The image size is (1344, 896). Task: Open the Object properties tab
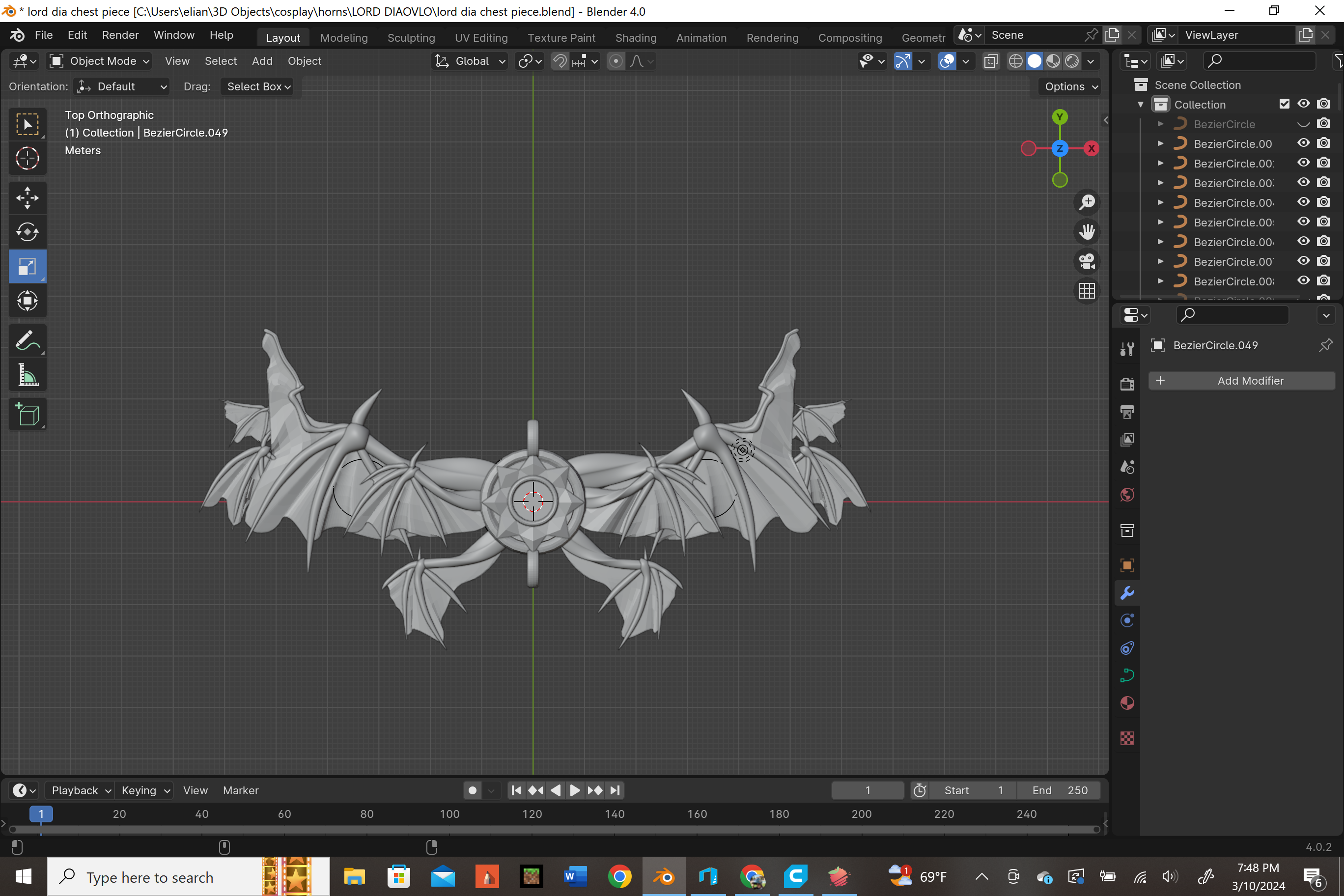[1127, 565]
